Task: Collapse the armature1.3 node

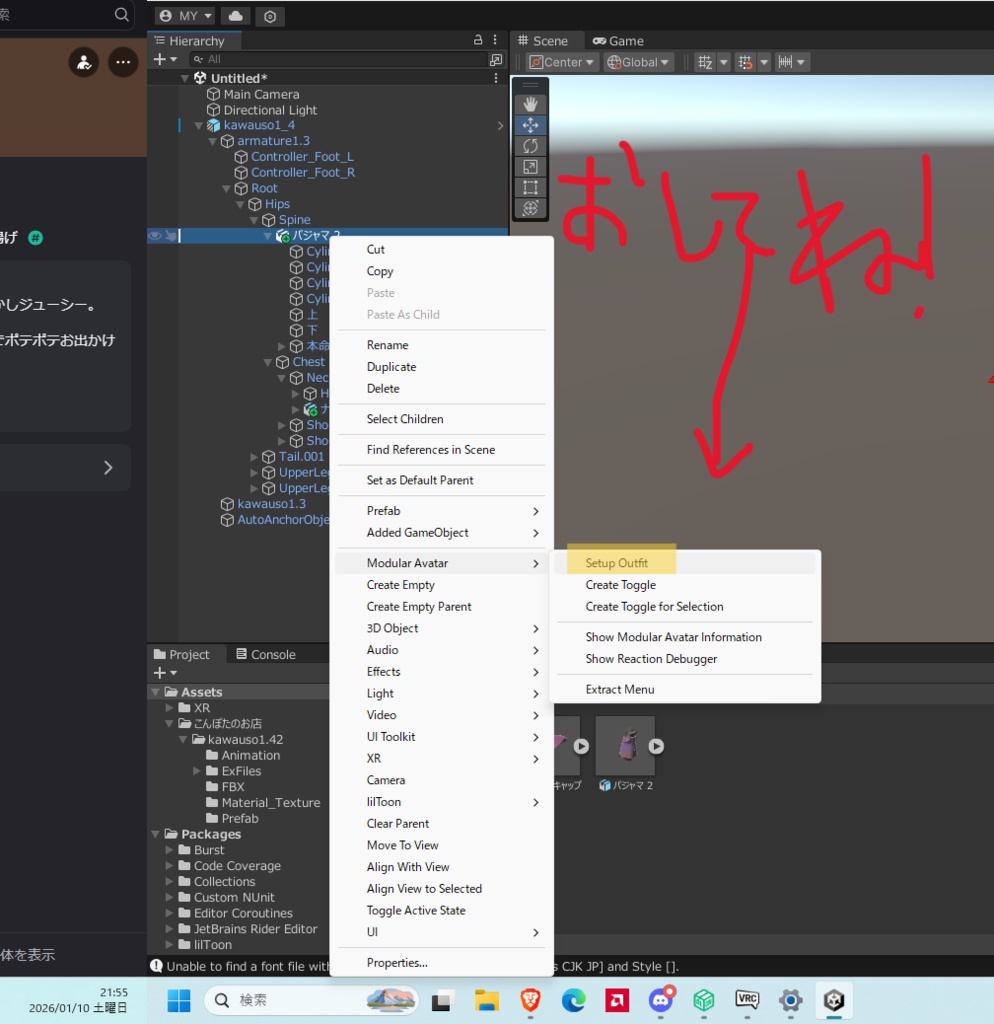Action: point(212,141)
